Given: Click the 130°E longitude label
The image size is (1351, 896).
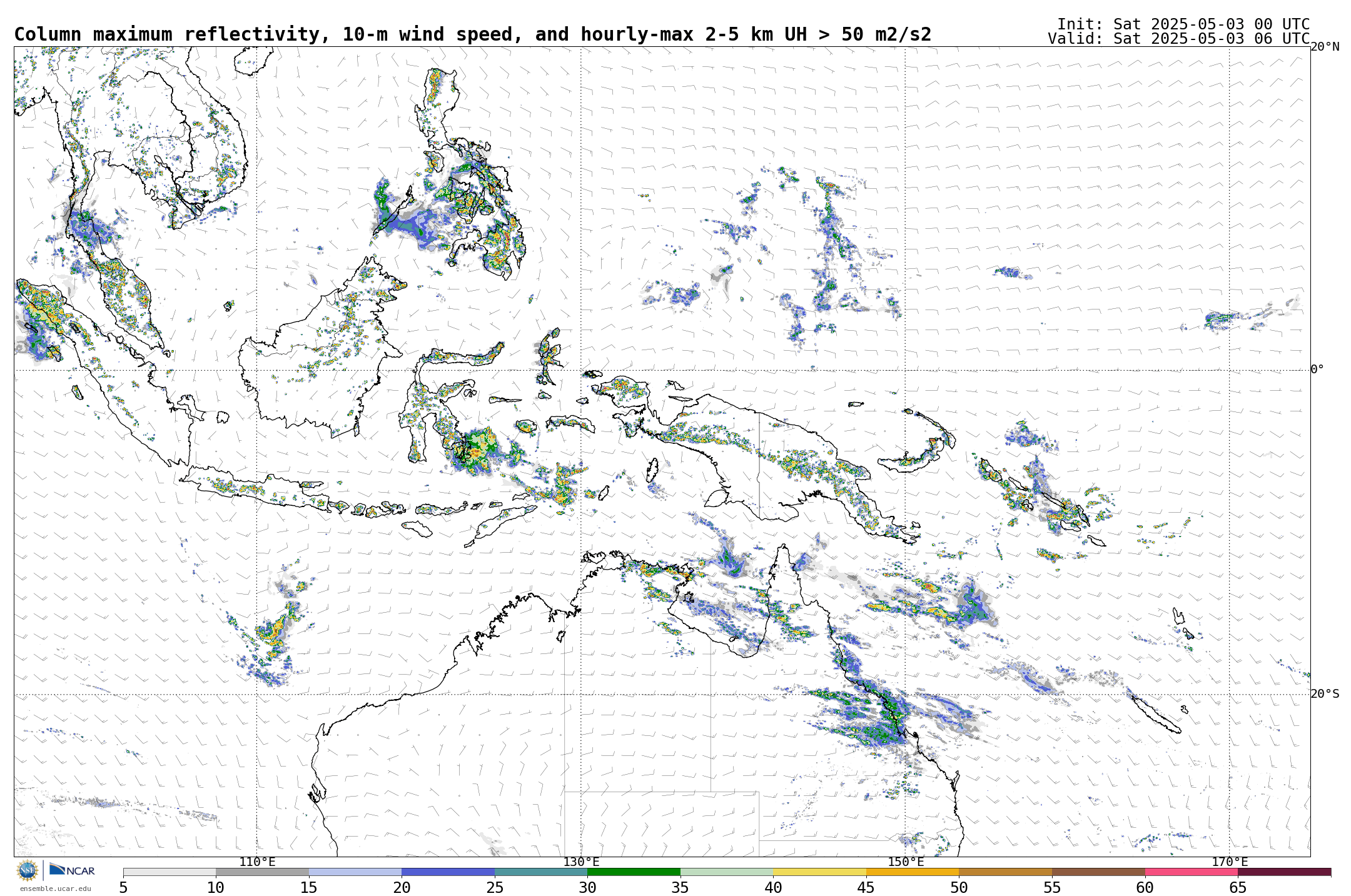Looking at the screenshot, I should (x=581, y=862).
